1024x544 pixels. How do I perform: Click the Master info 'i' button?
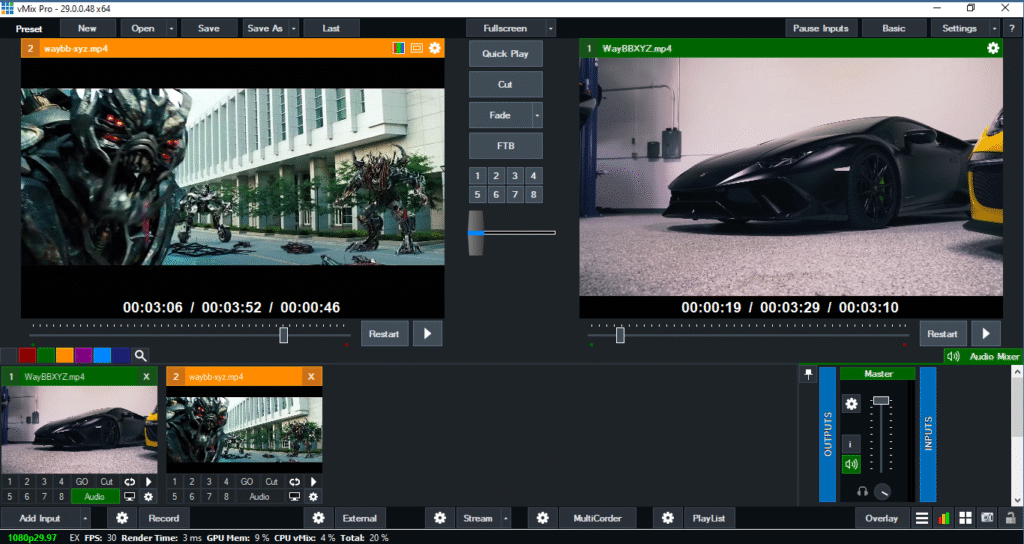(x=850, y=444)
